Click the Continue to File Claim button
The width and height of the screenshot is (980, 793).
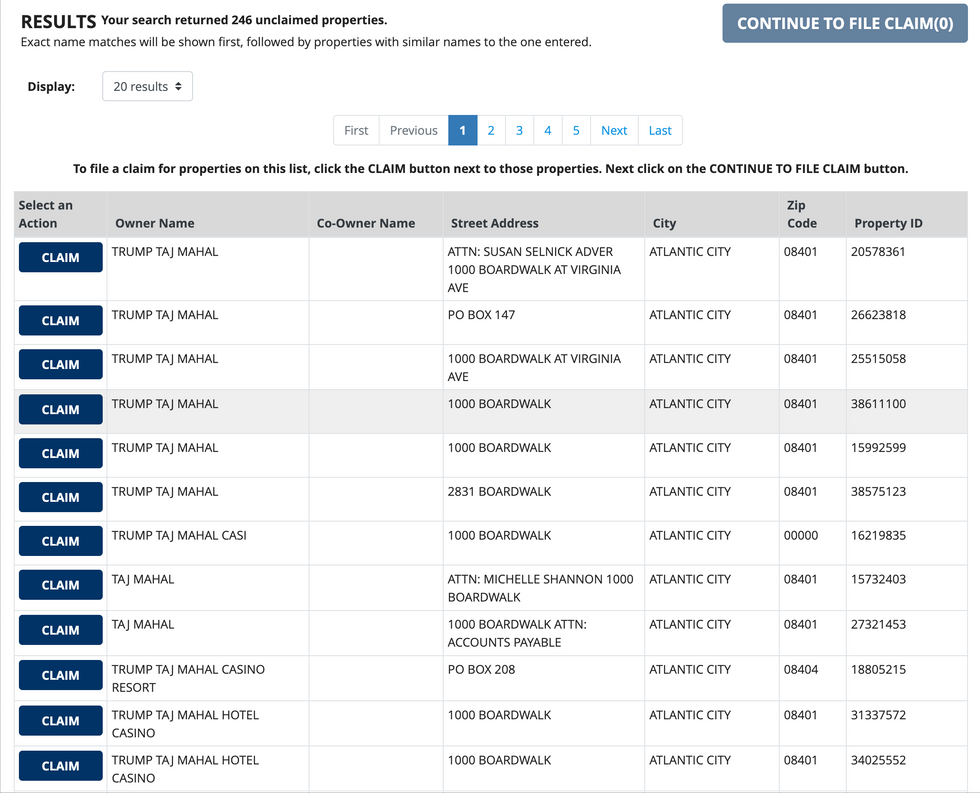point(844,24)
